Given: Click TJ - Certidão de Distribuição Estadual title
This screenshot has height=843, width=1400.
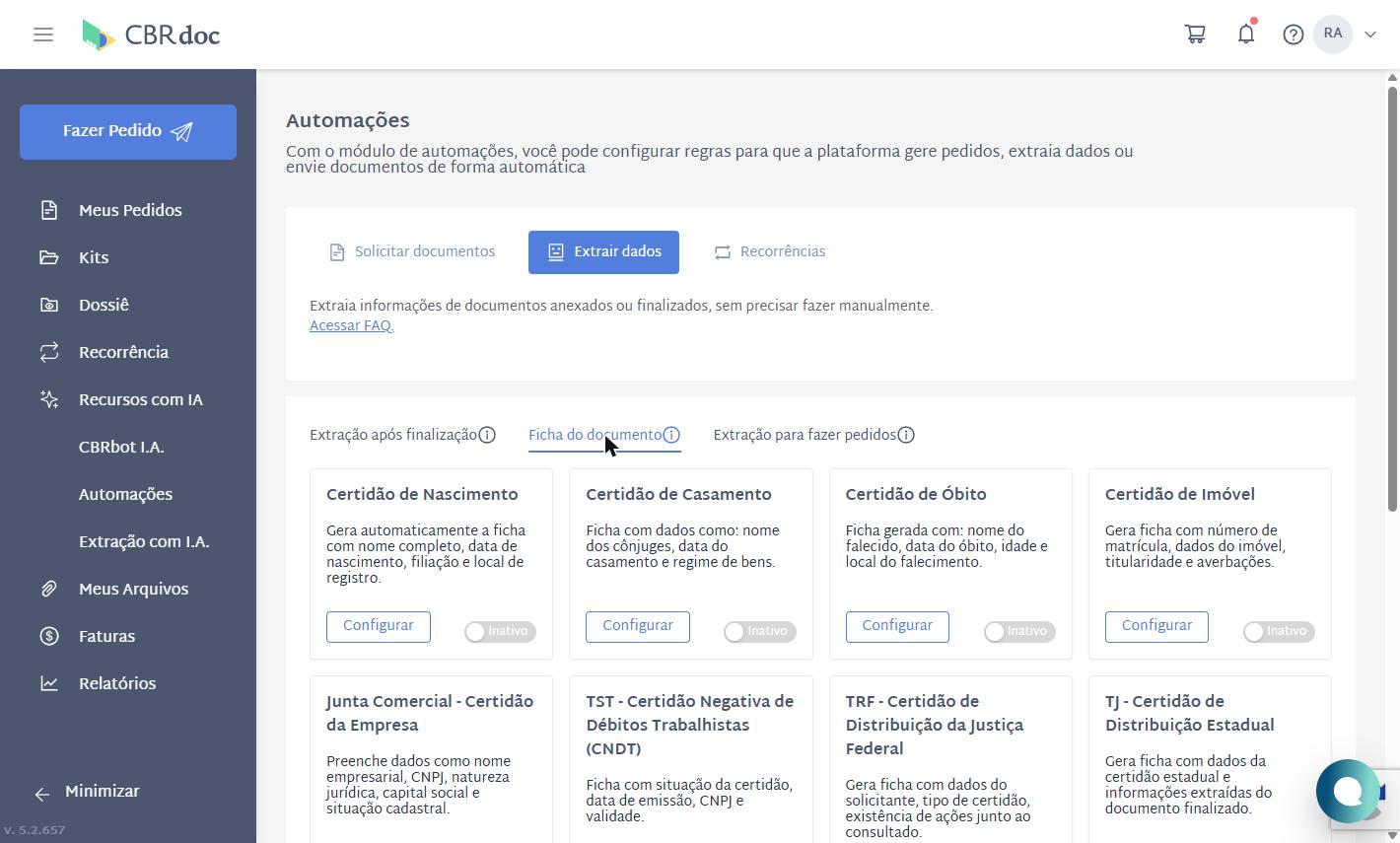Looking at the screenshot, I should tap(1189, 714).
